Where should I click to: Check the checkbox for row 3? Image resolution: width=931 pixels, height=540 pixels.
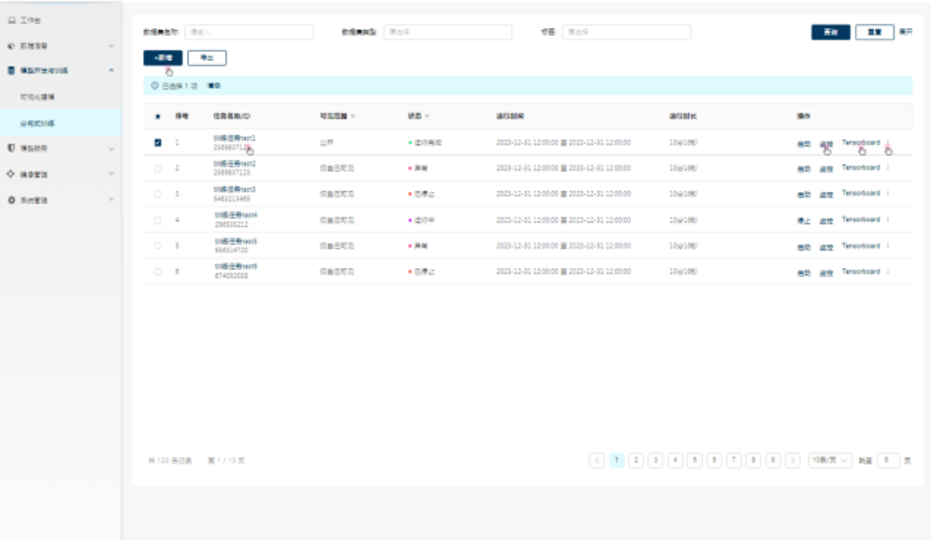[x=158, y=194]
